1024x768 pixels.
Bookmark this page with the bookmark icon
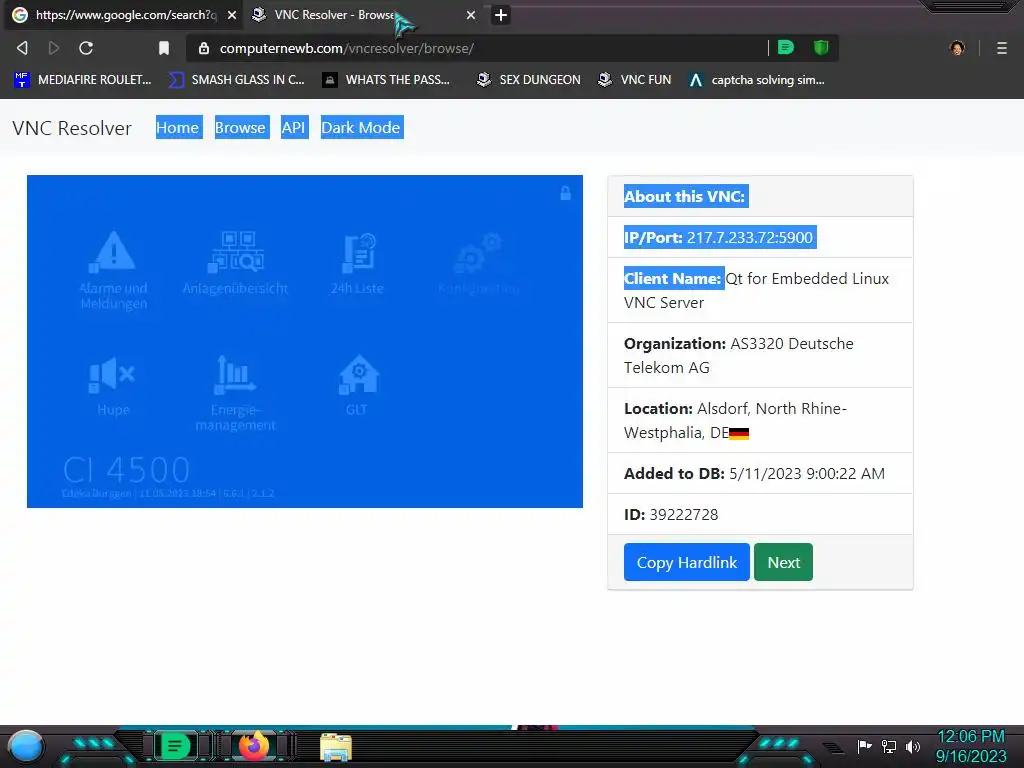(x=164, y=48)
